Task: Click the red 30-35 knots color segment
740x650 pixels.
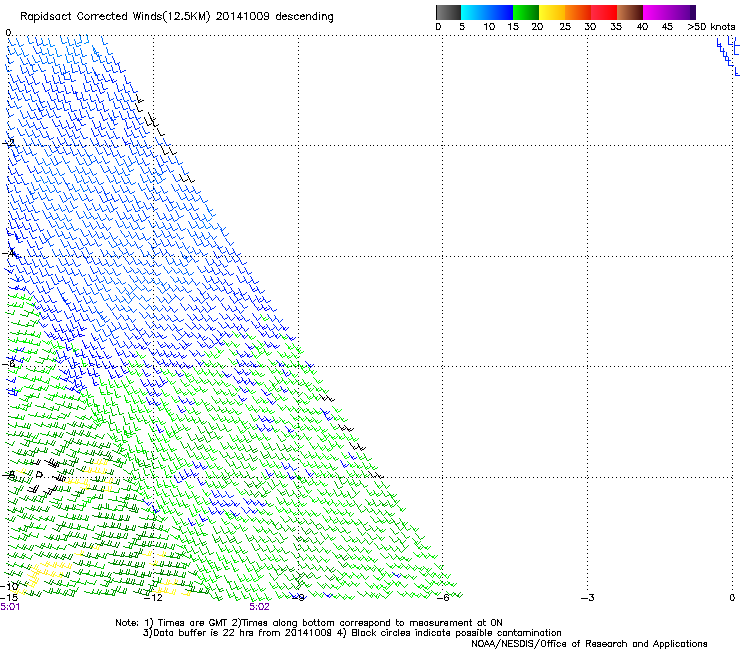Action: [x=604, y=12]
